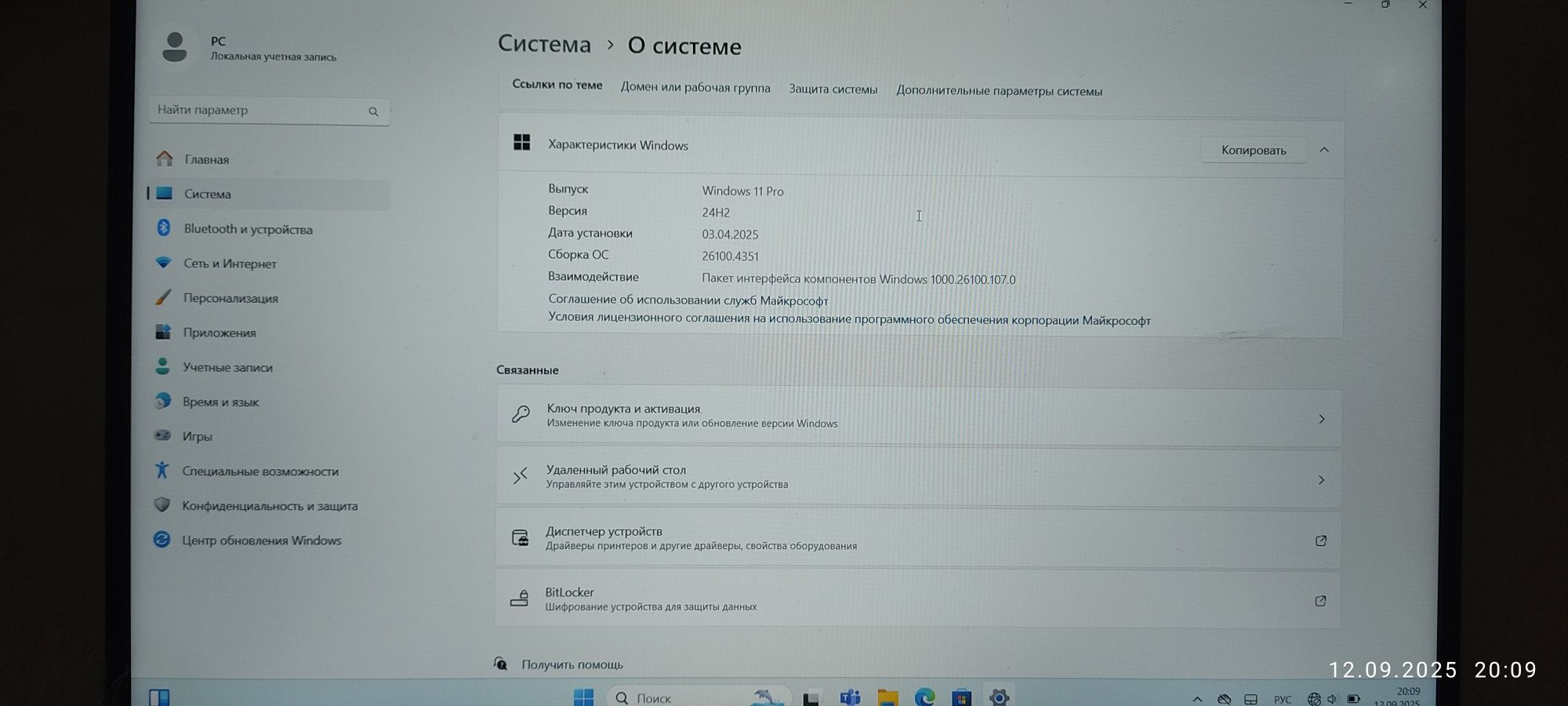Click the taskbar Поиск search box

698,697
